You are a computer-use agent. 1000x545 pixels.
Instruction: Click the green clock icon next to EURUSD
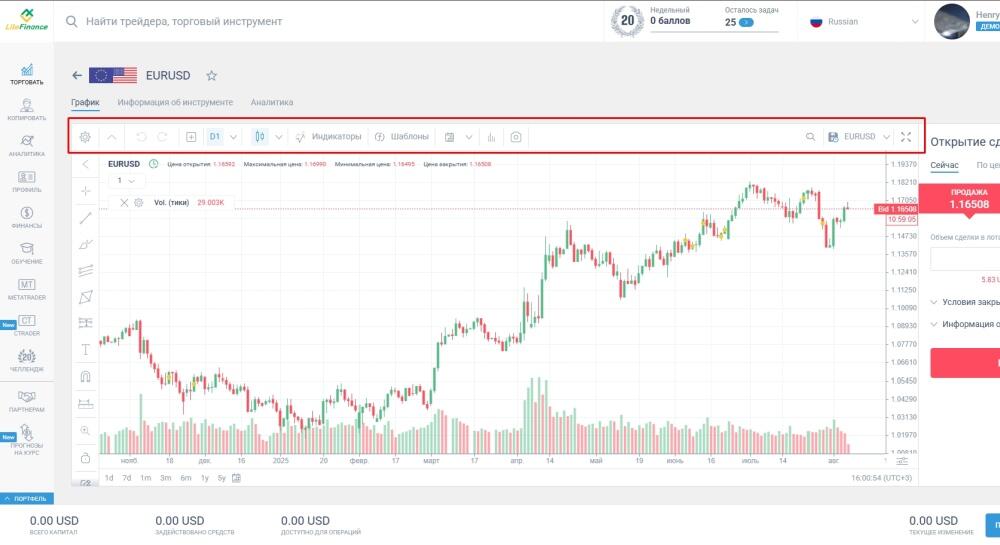click(x=154, y=164)
